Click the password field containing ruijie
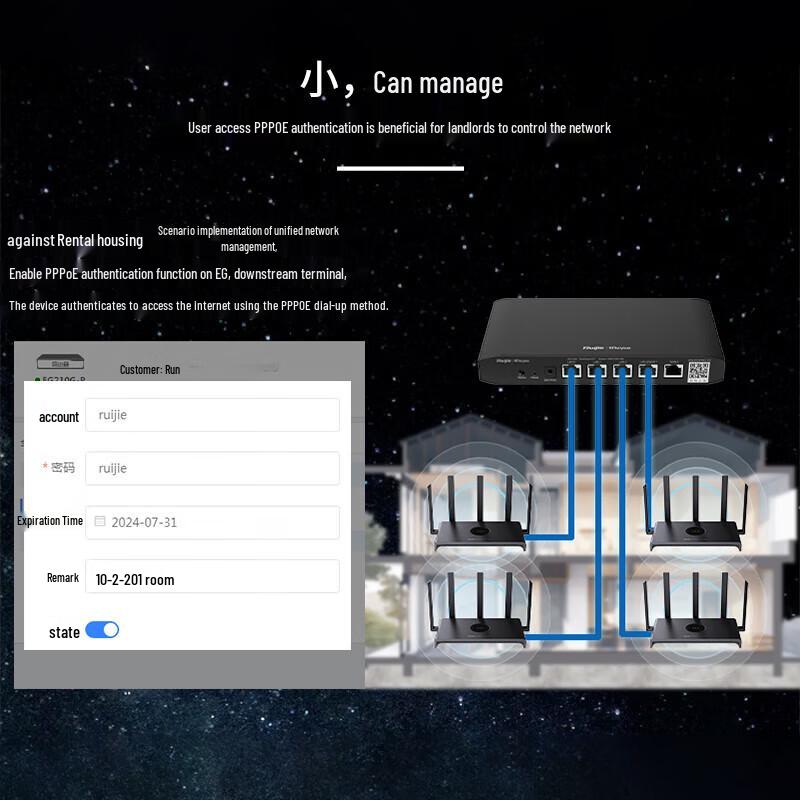This screenshot has height=800, width=800. point(212,468)
